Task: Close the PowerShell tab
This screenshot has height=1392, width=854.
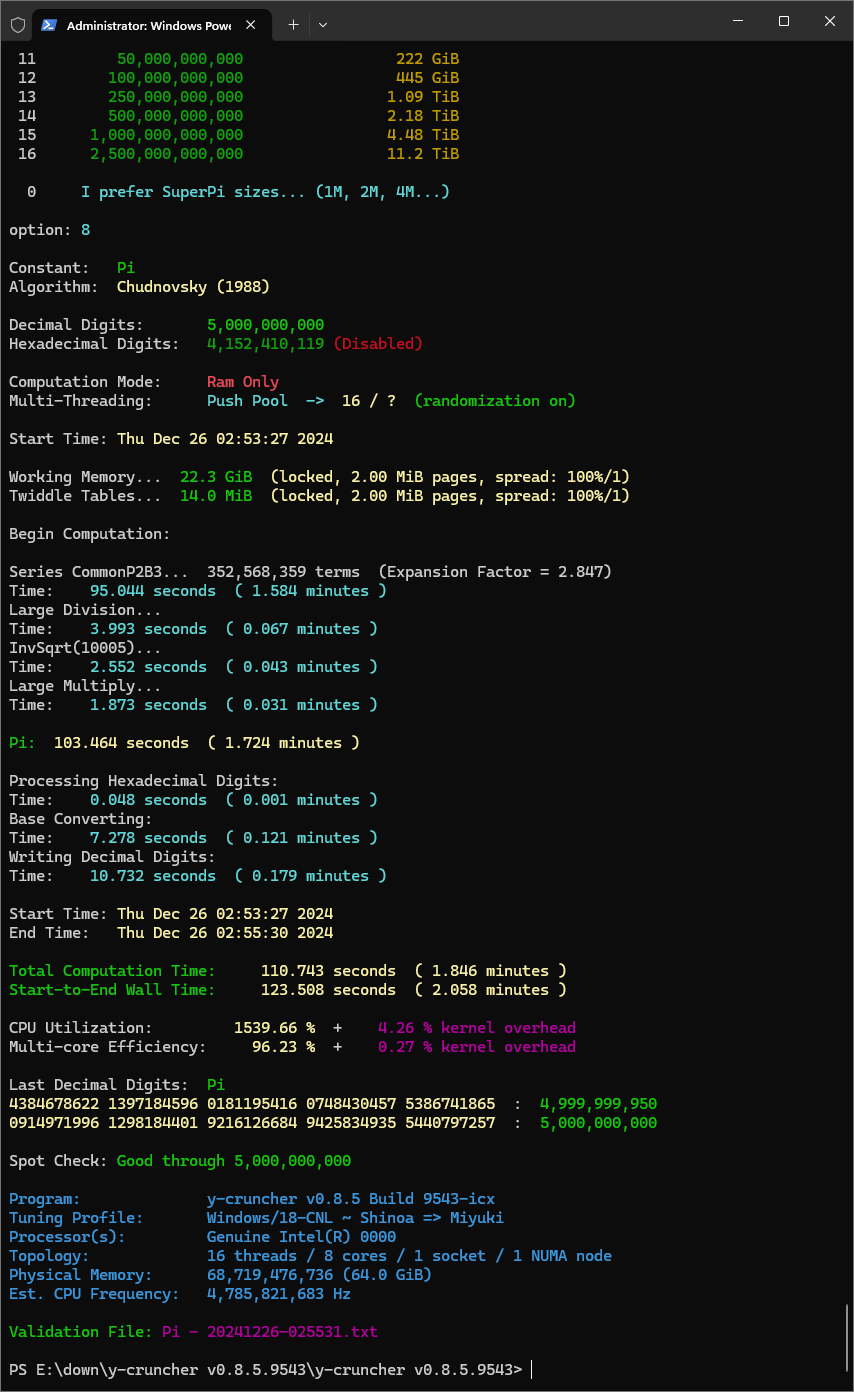Action: tap(249, 25)
